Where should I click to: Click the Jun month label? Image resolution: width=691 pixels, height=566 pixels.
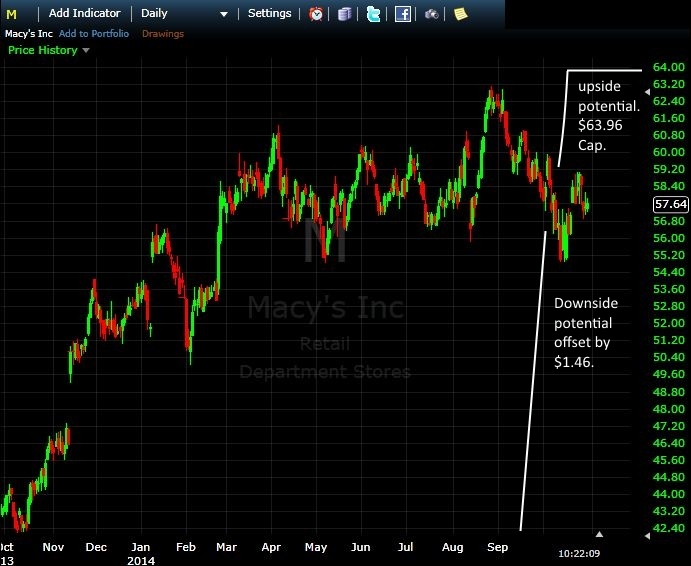[x=360, y=547]
